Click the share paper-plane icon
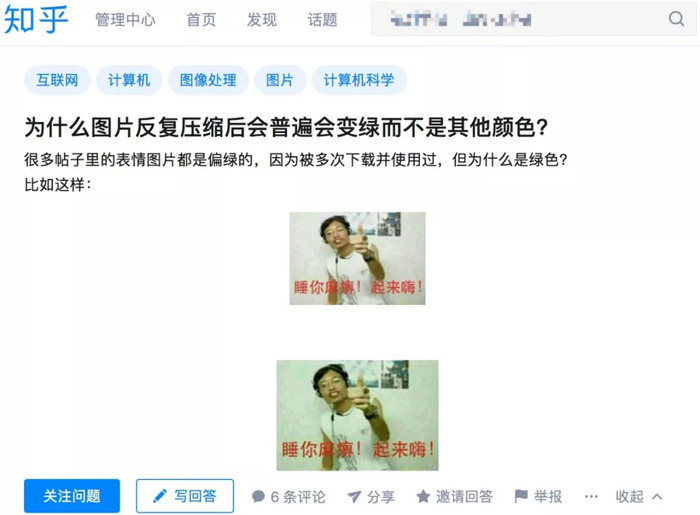Viewport: 700px width, 515px height. [354, 496]
